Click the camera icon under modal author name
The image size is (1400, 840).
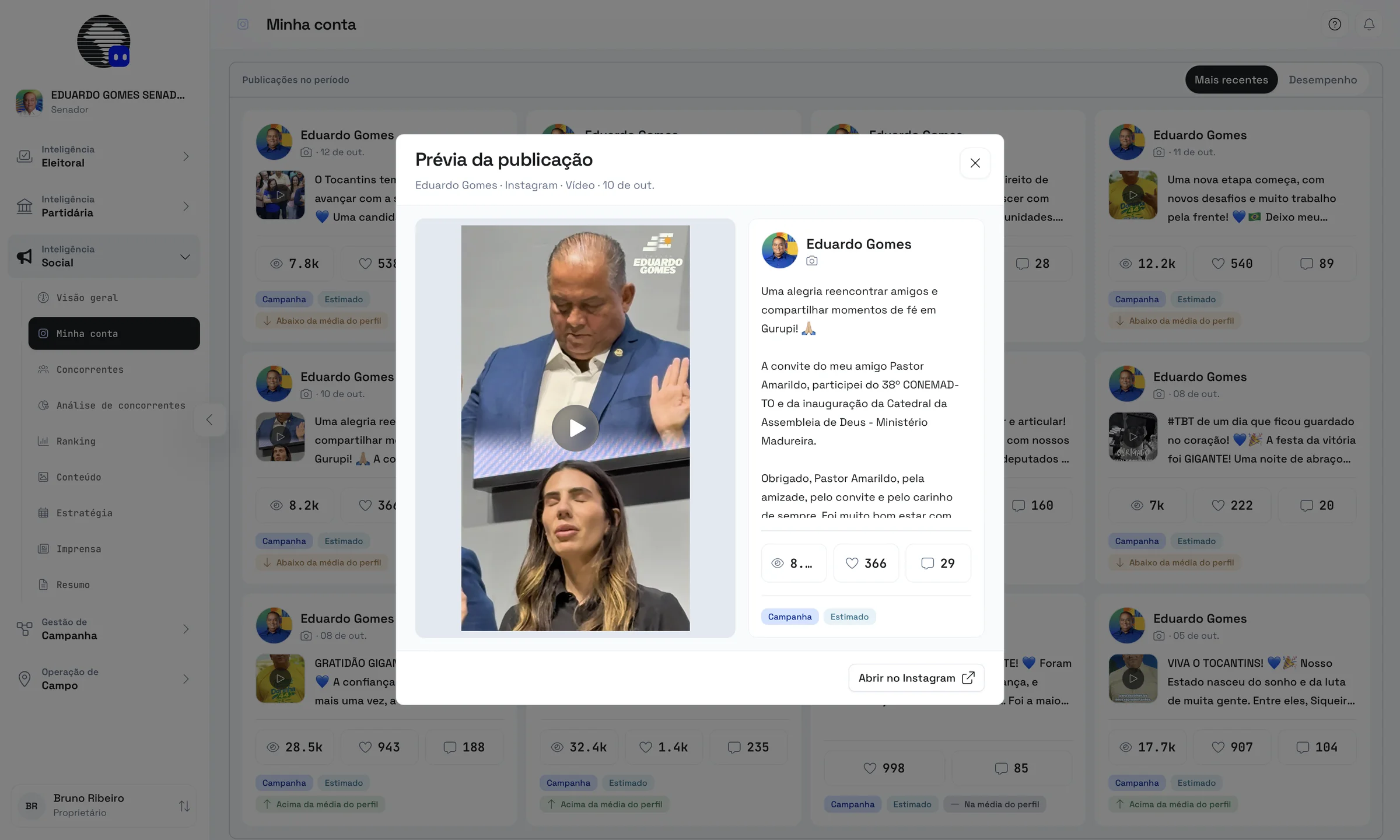(811, 261)
